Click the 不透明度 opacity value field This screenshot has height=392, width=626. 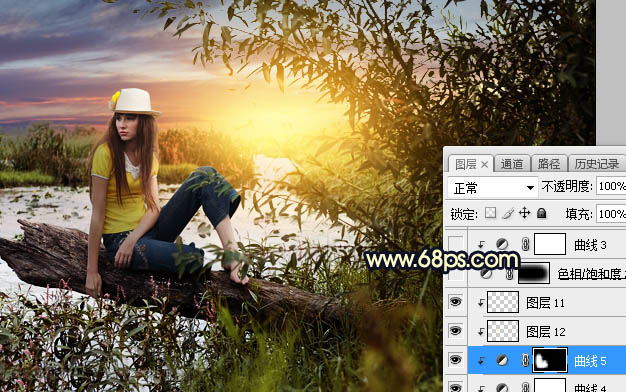(611, 186)
